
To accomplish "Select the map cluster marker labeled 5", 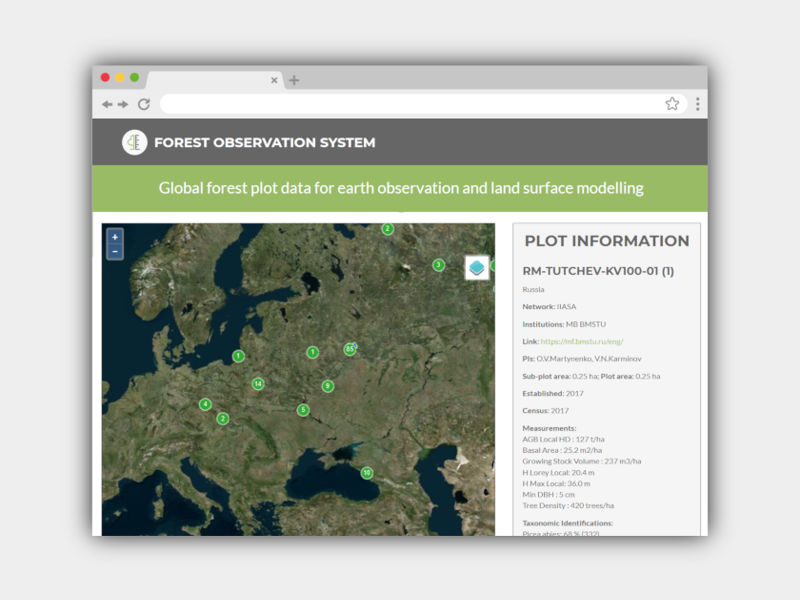I will [x=303, y=410].
